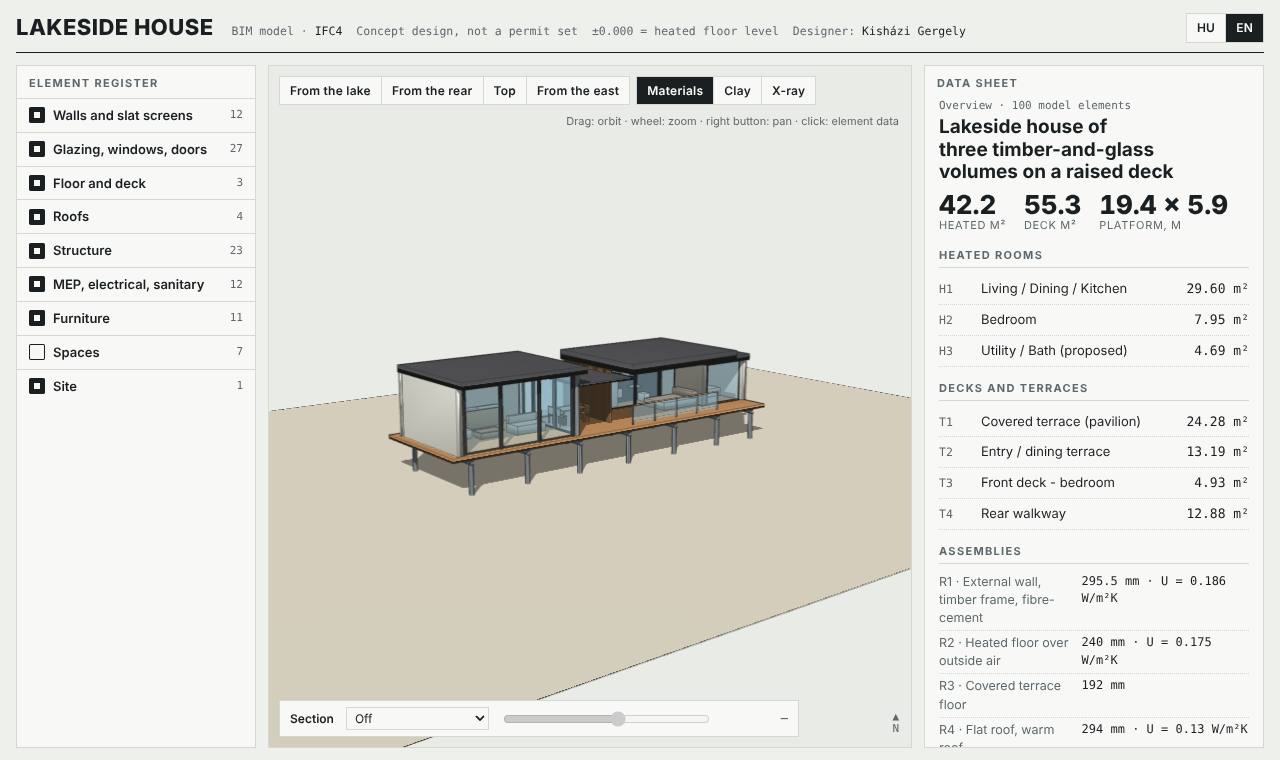Click the Glazing, windows, doors label

[130, 149]
